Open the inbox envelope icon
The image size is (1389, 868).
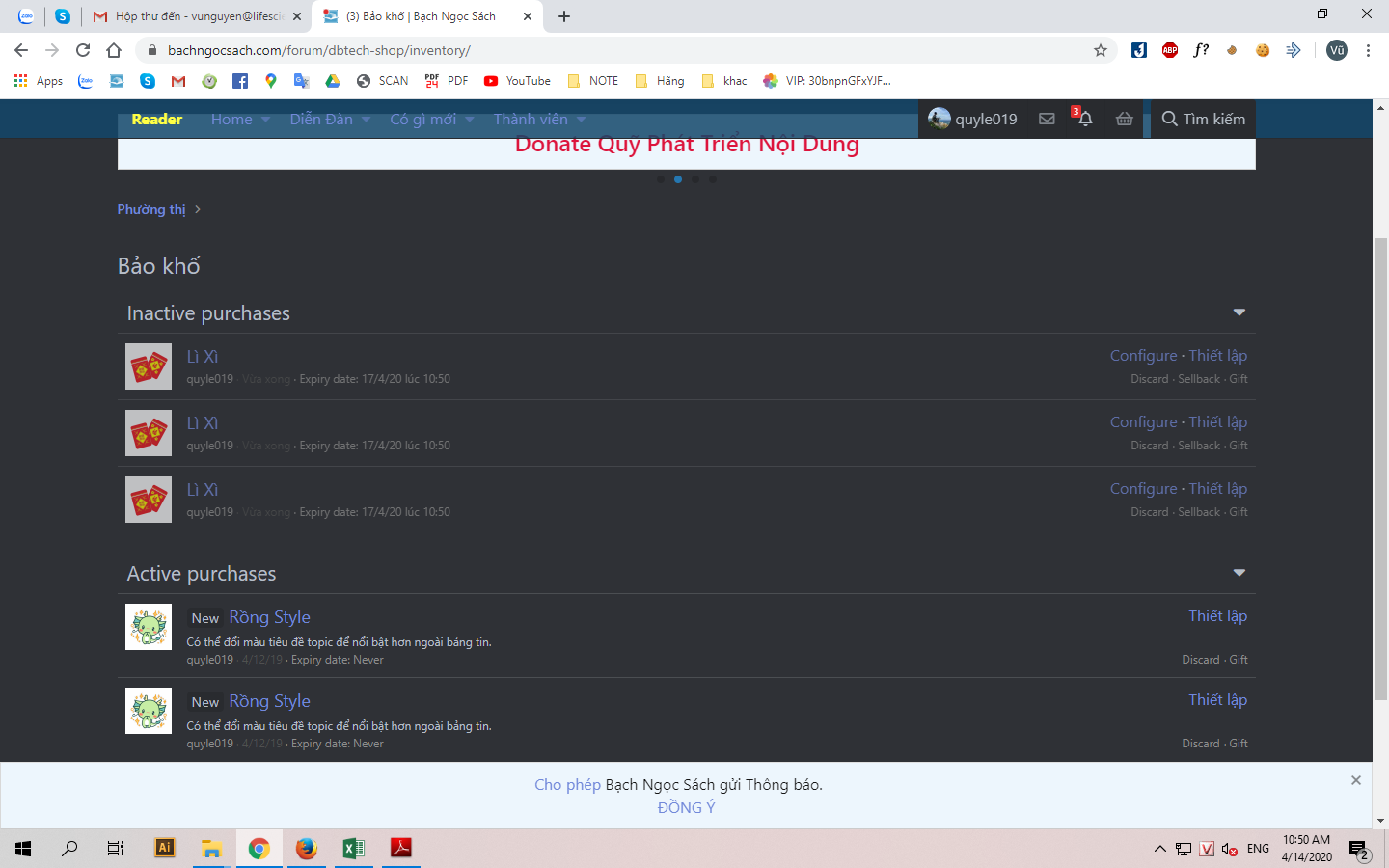point(1047,119)
